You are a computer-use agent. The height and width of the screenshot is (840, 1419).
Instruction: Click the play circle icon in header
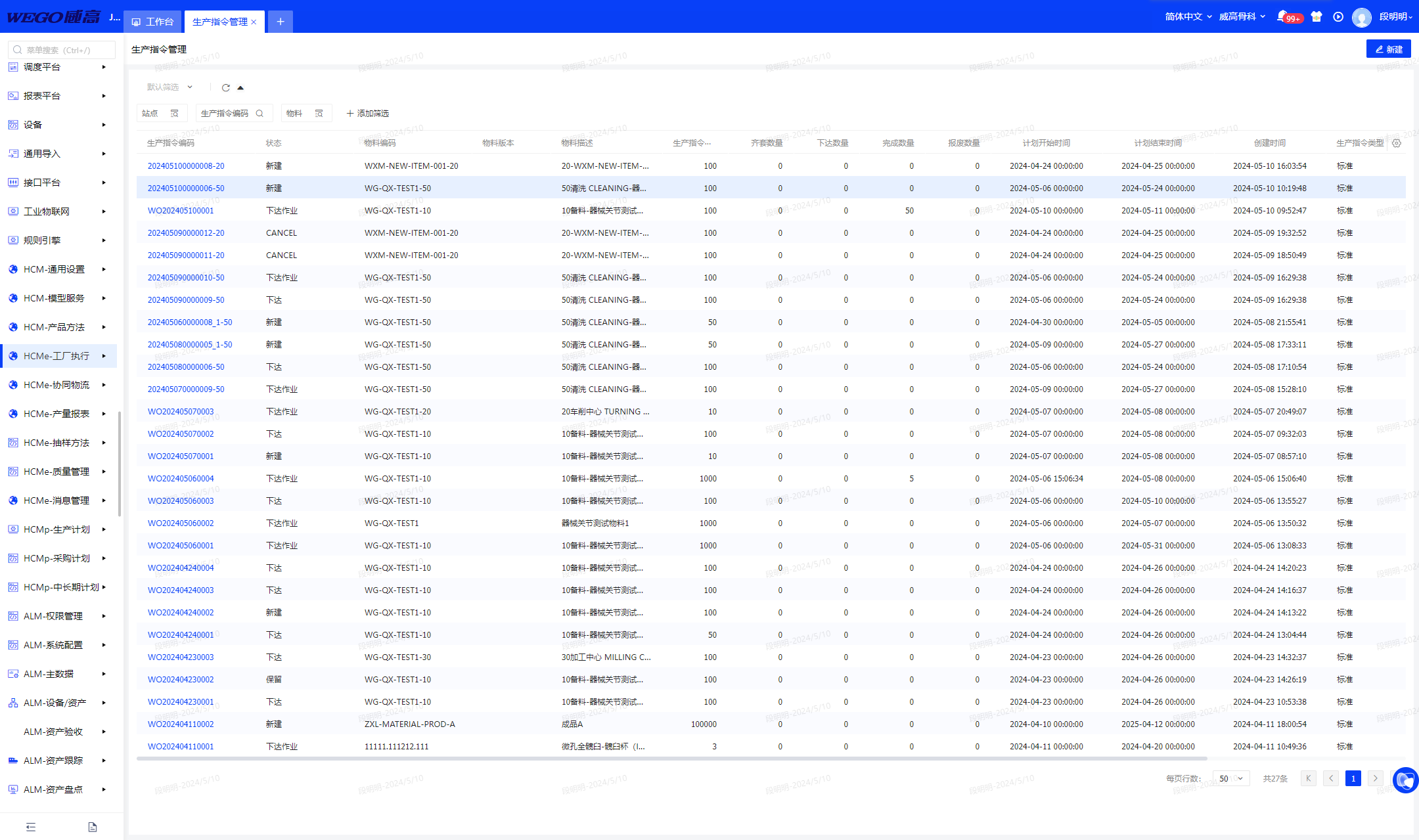click(1338, 16)
